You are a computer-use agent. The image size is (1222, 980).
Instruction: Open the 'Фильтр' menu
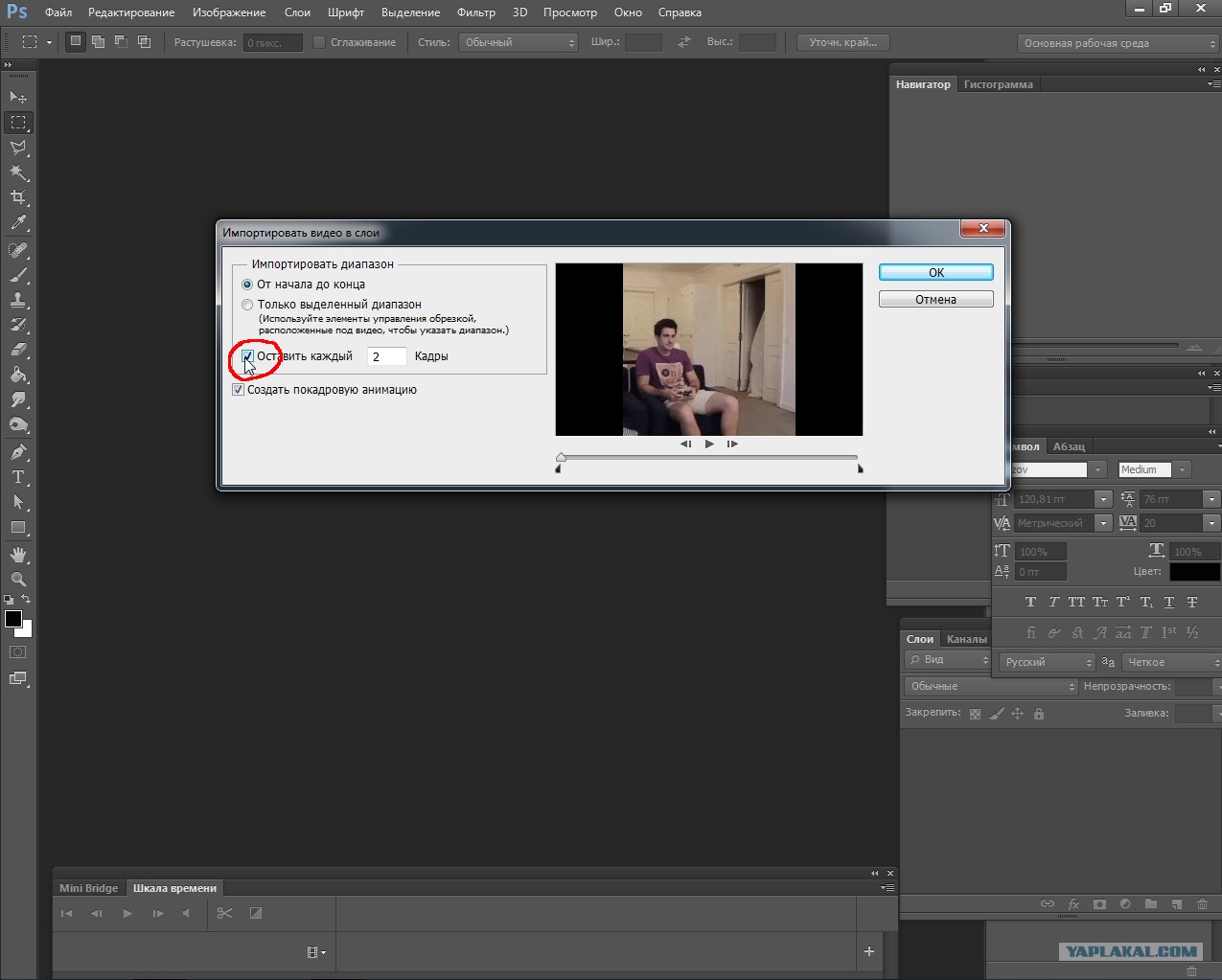[476, 12]
